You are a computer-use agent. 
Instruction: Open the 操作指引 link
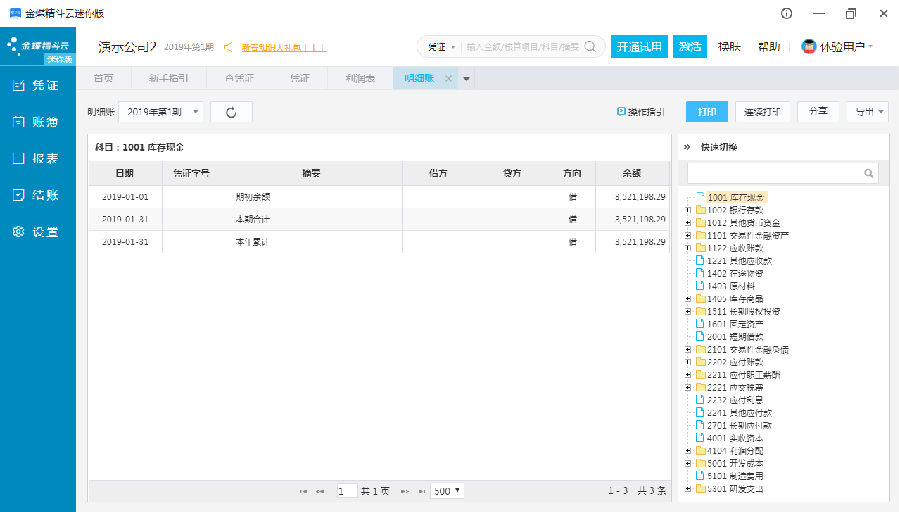pyautogui.click(x=641, y=112)
